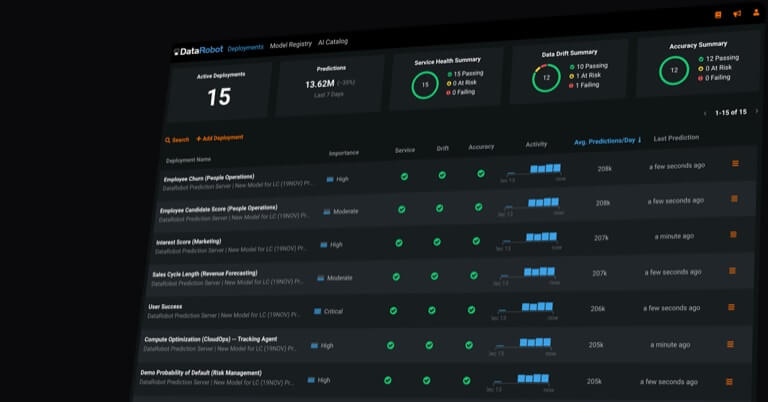Open the user profile icon
The image size is (768, 402).
tap(756, 12)
